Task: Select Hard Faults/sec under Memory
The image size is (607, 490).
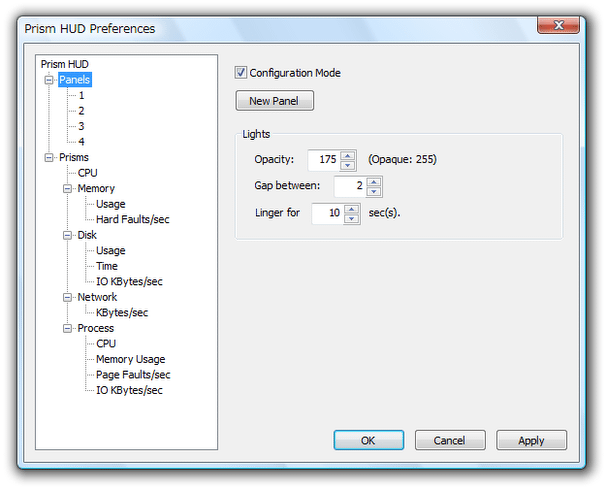Action: (x=133, y=219)
